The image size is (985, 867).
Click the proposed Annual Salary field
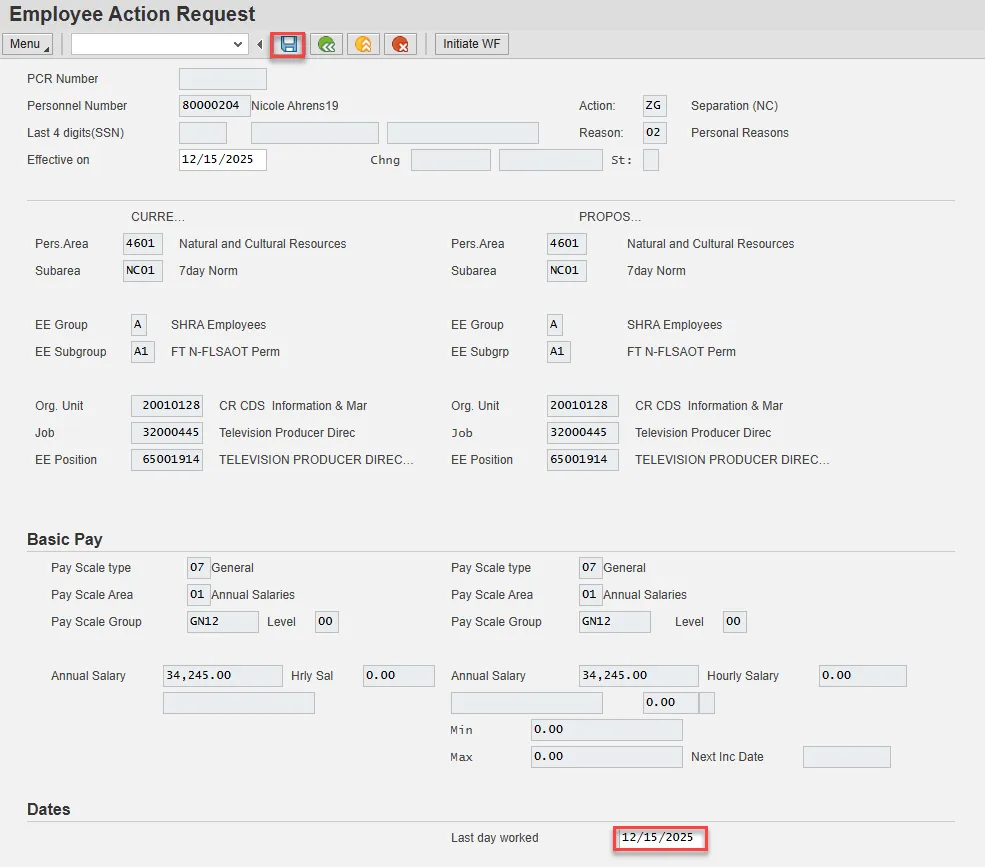coord(638,676)
